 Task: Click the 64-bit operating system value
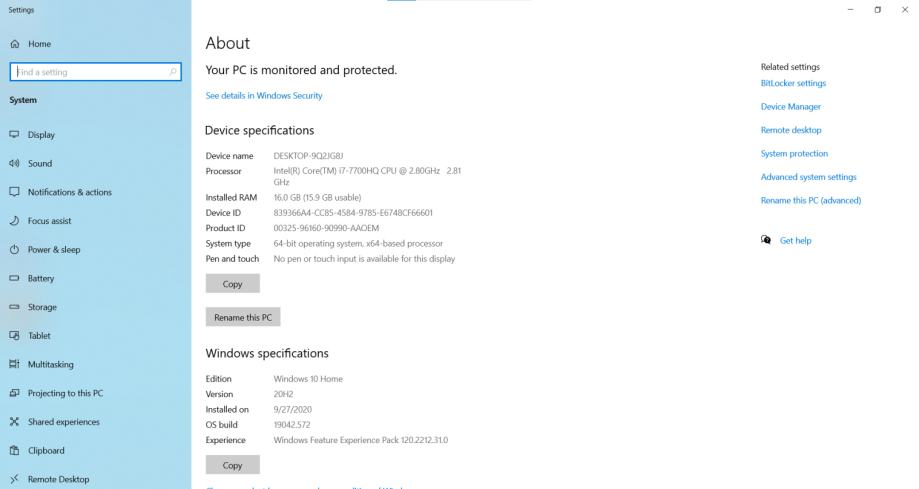tap(358, 243)
